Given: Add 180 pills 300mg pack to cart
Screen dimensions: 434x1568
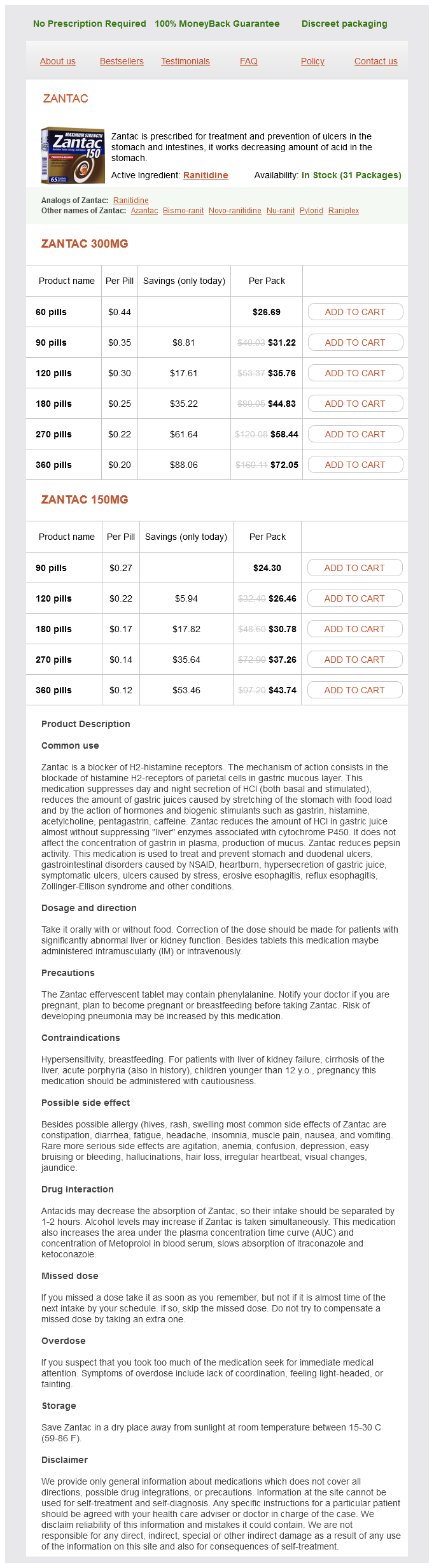Looking at the screenshot, I should coord(355,404).
